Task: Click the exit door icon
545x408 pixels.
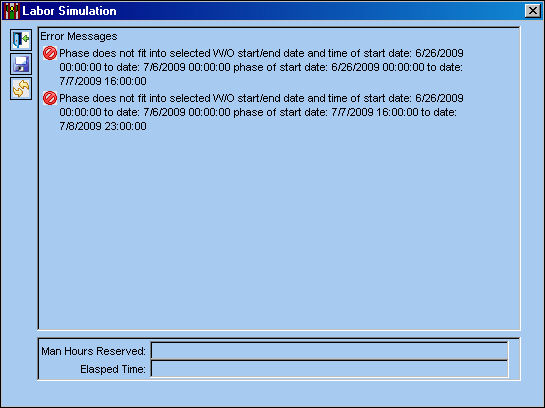Action: coord(21,40)
